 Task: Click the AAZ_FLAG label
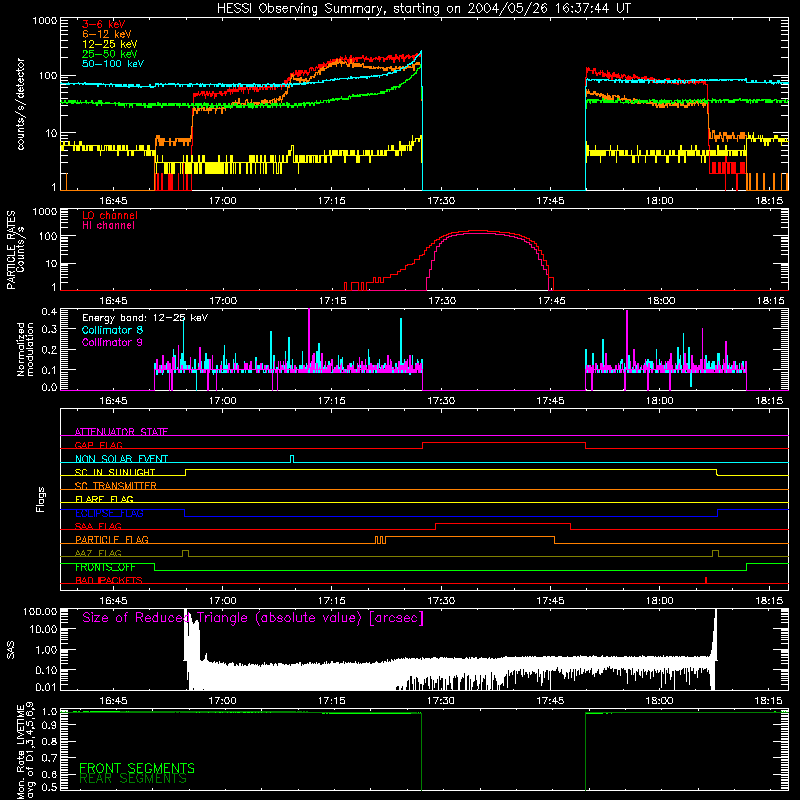(98, 553)
